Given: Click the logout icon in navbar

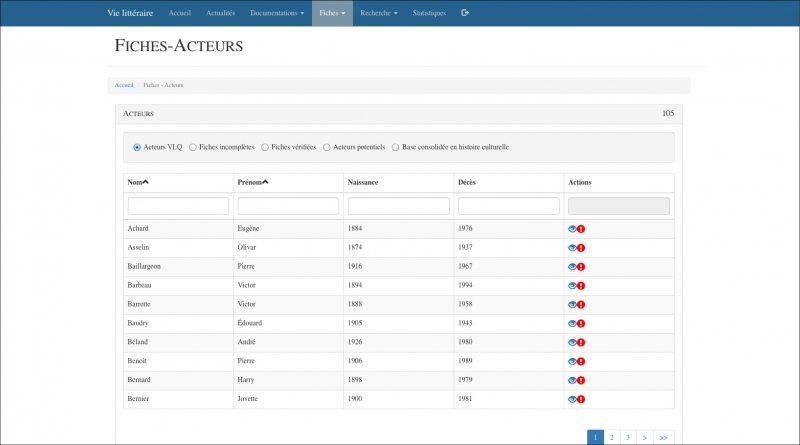Looking at the screenshot, I should tap(465, 13).
